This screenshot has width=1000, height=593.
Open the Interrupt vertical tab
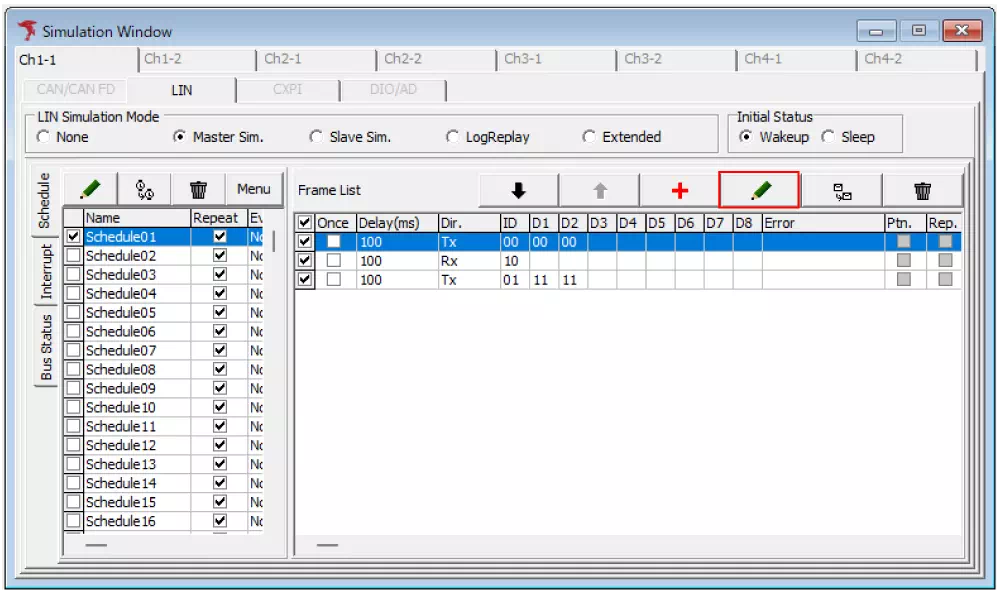click(x=46, y=270)
